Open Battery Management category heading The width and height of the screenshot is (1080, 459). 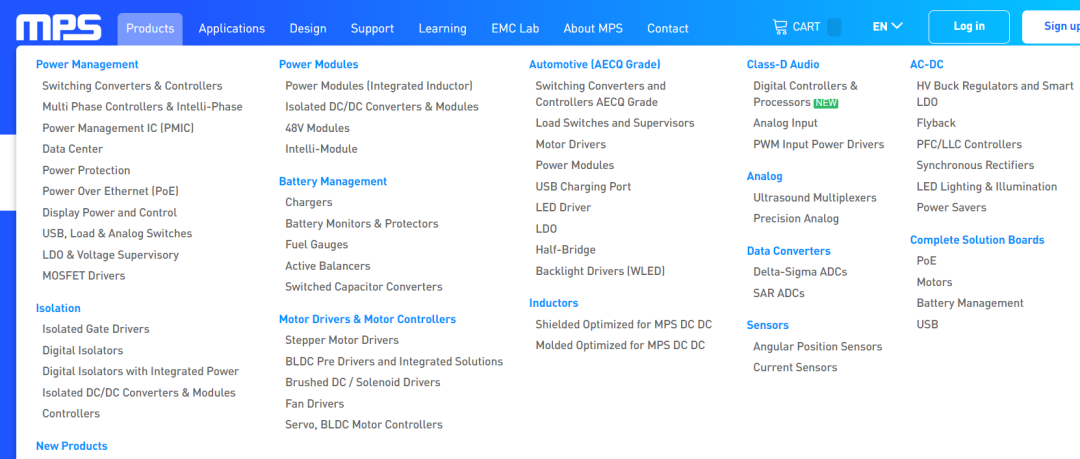pos(332,181)
